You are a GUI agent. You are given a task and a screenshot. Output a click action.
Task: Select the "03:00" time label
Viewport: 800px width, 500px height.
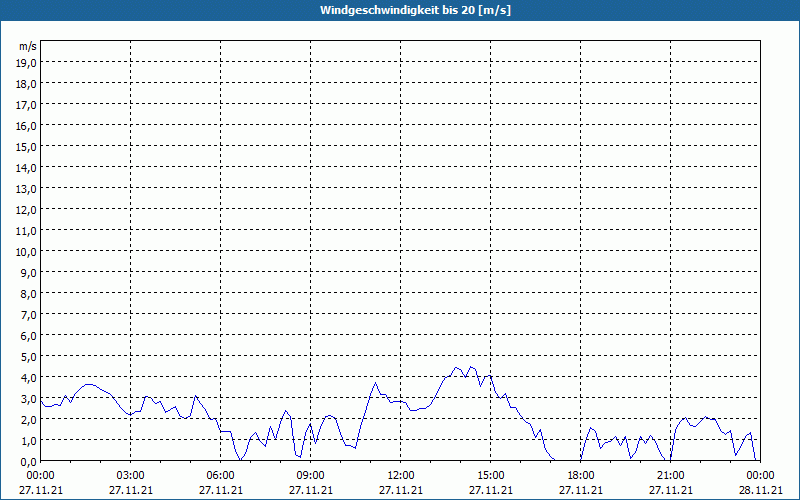coord(131,476)
